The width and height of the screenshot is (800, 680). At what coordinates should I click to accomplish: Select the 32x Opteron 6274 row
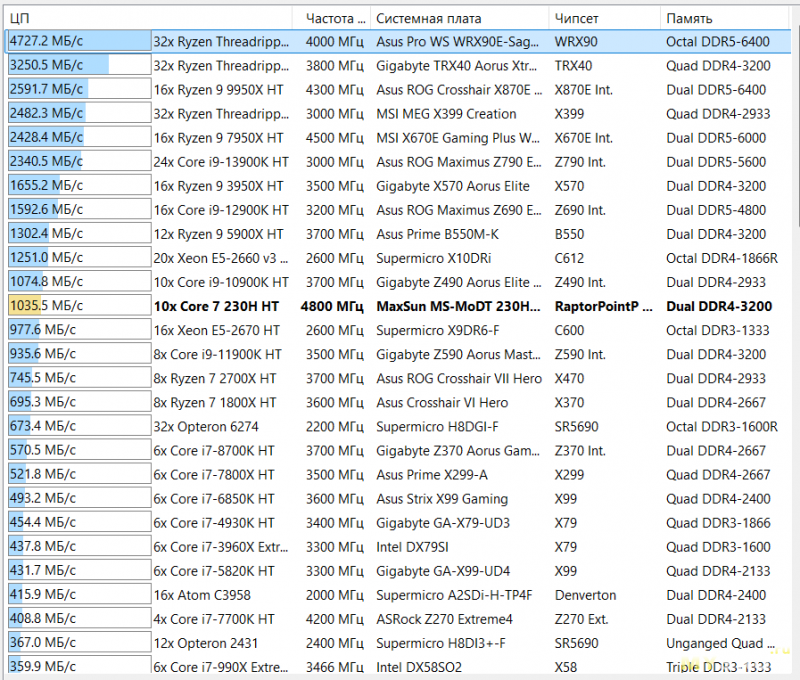coord(398,426)
